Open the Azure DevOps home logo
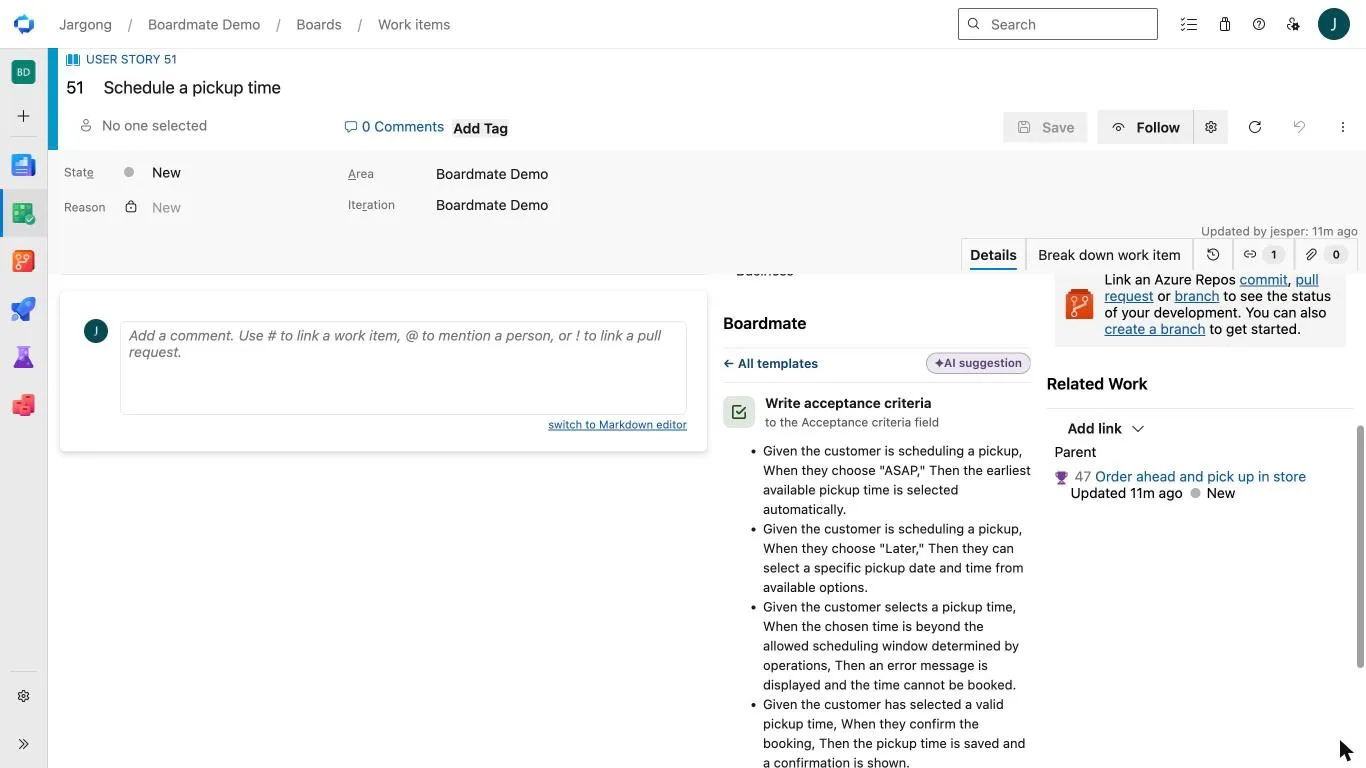The image size is (1366, 768). click(23, 24)
